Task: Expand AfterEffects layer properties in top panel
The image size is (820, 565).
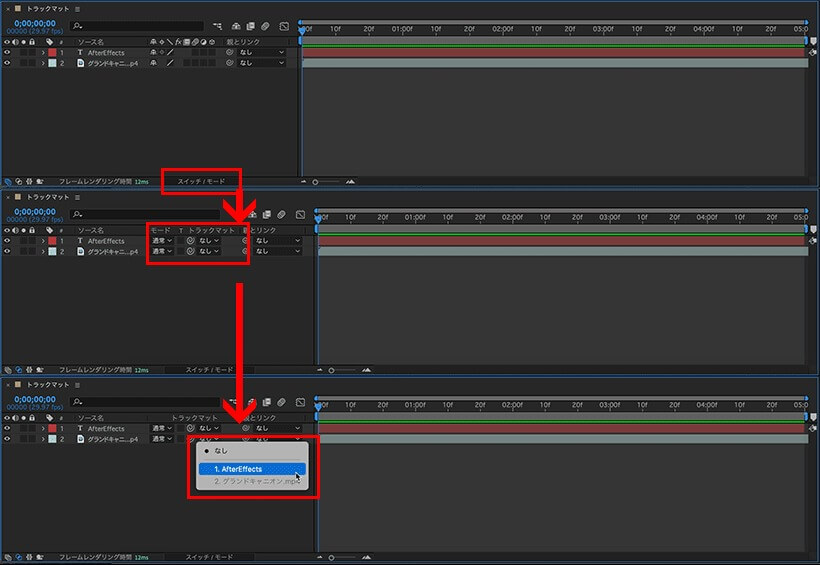Action: coord(43,52)
